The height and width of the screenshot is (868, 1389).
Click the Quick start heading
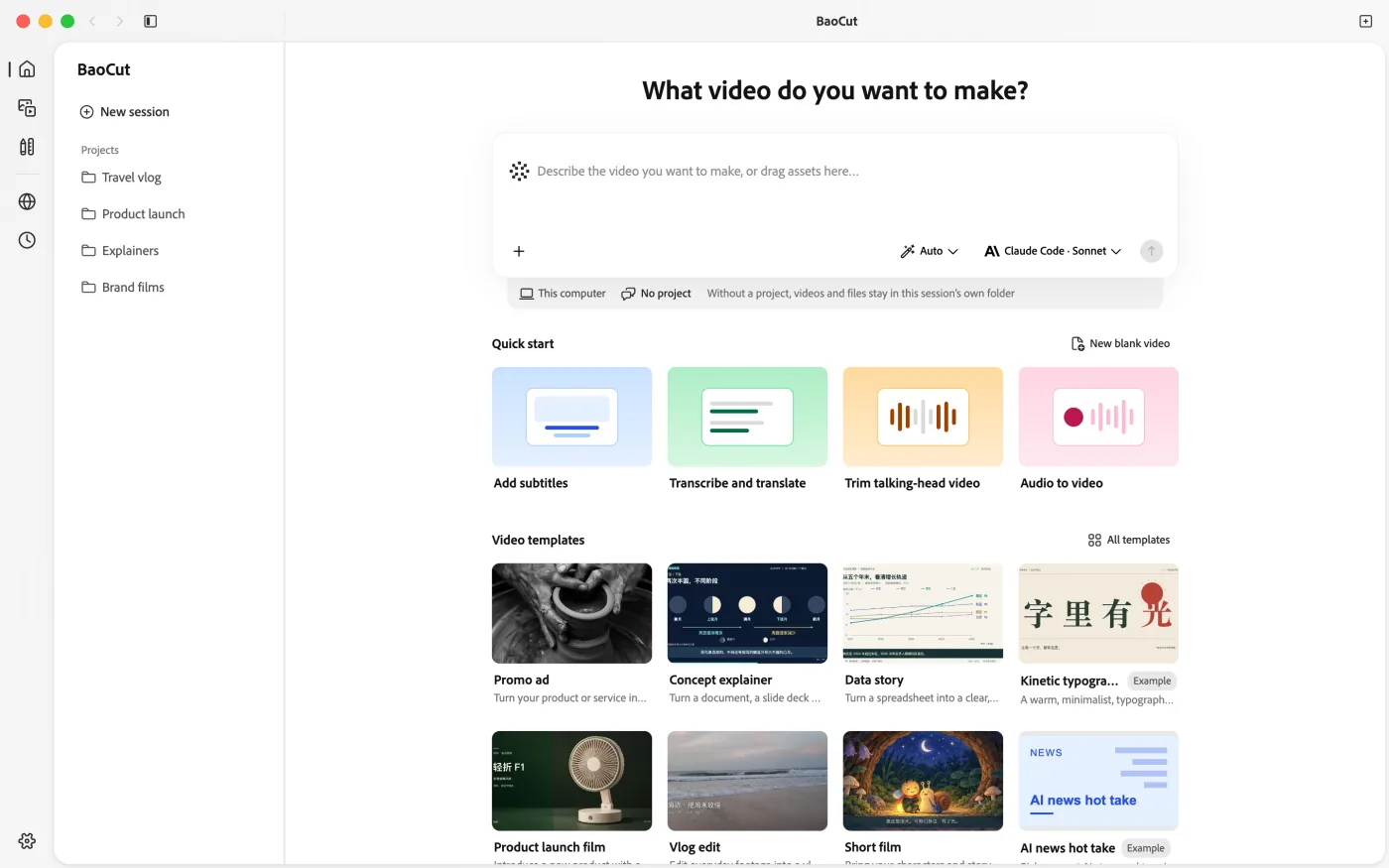click(523, 343)
